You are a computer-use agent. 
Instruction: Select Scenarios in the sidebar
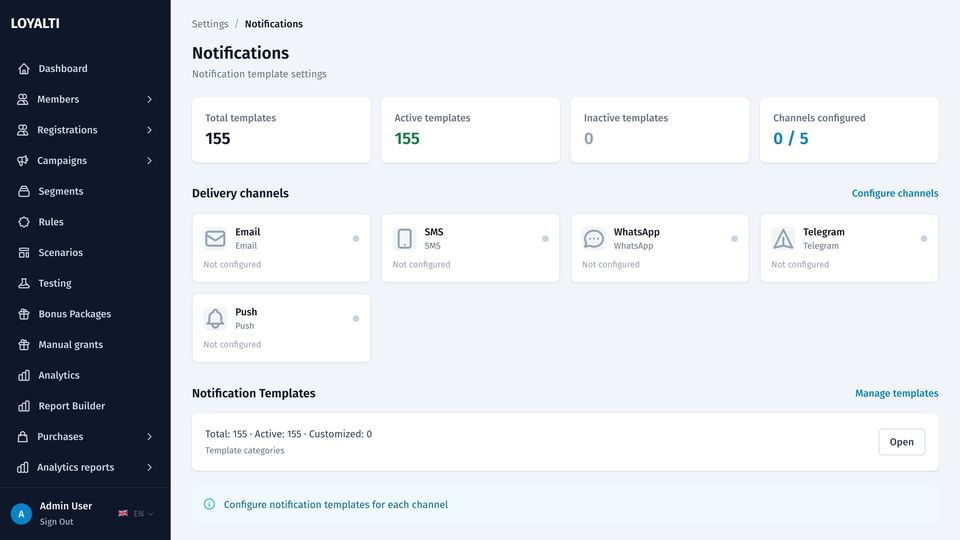pos(85,252)
